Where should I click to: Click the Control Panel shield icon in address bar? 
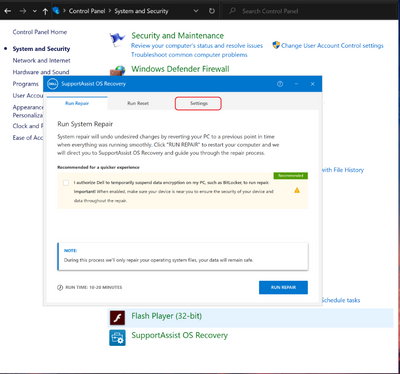56,11
